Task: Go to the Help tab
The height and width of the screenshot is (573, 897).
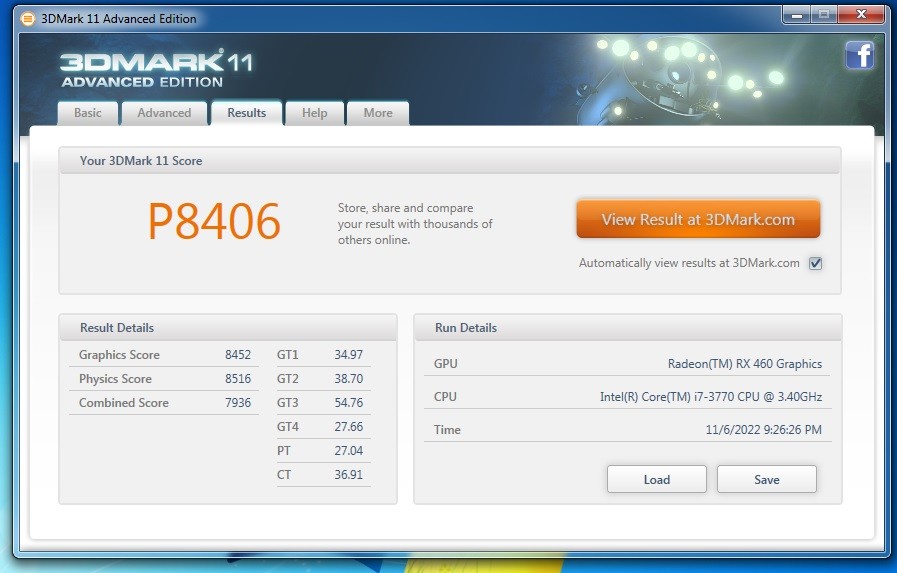Action: click(315, 113)
